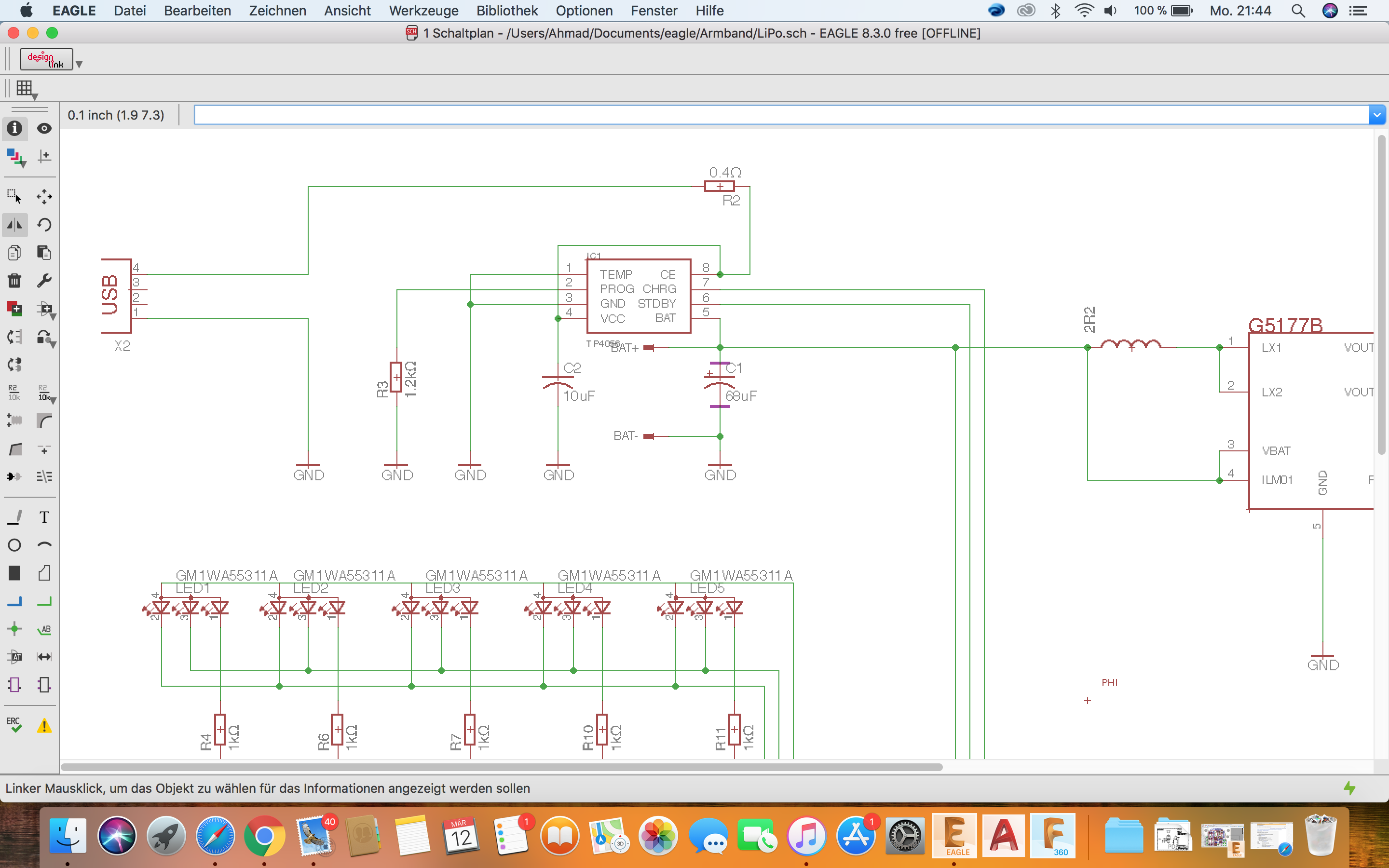Screen dimensions: 1389x868
Task: Open the Zeichnen menu
Action: pyautogui.click(x=277, y=11)
